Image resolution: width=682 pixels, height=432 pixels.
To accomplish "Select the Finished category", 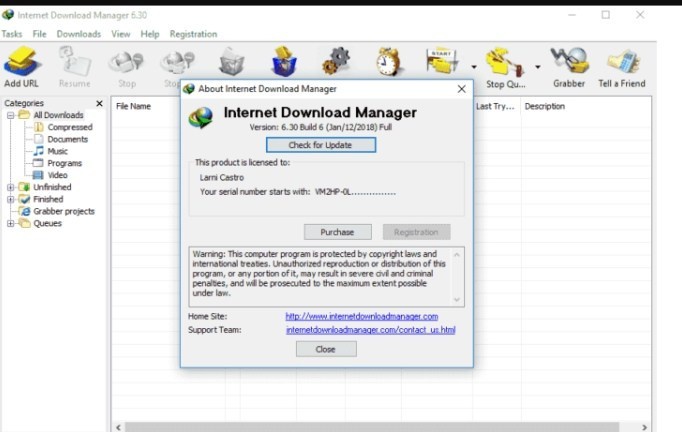I will click(48, 199).
